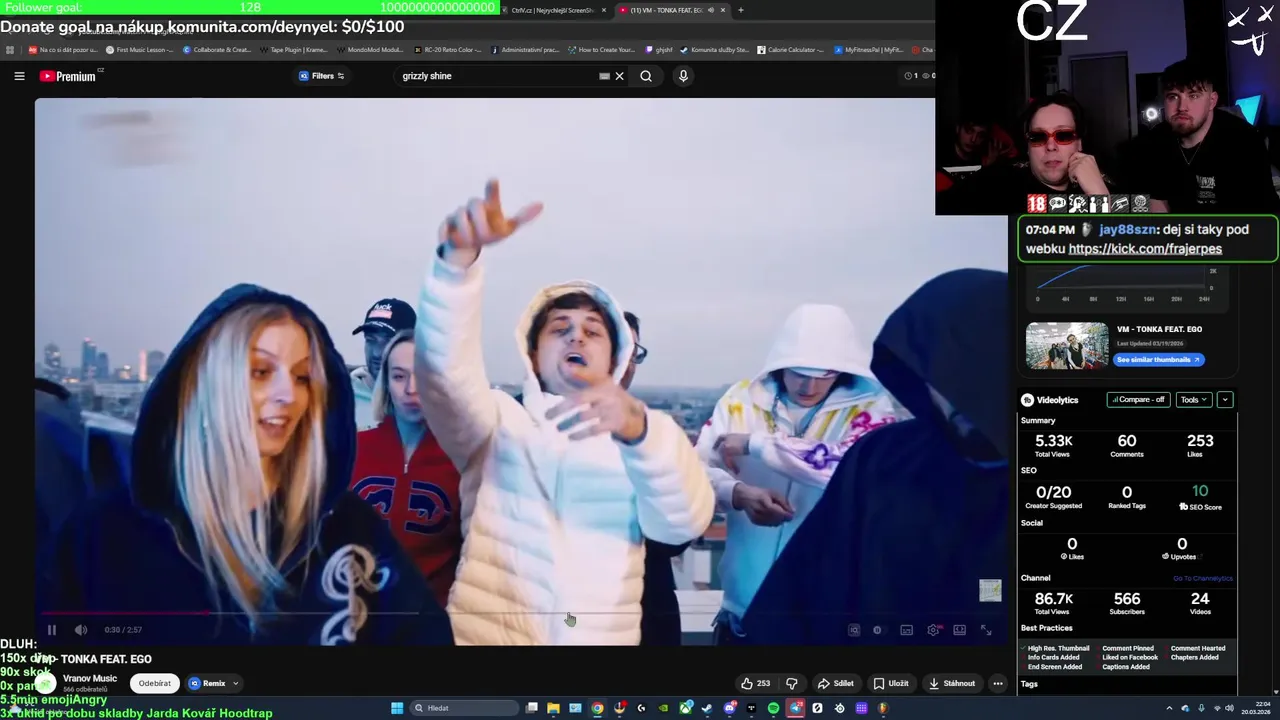Switch to theater mode
The width and height of the screenshot is (1280, 720).
[x=960, y=630]
